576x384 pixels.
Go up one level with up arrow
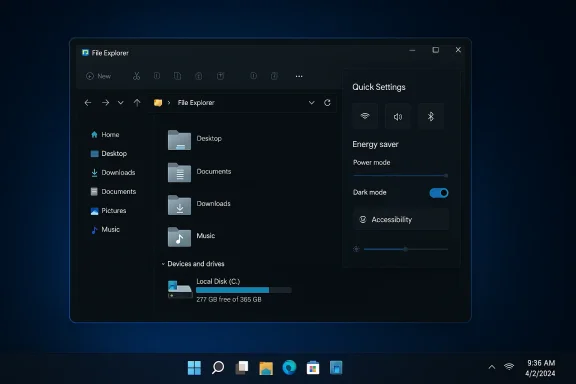point(137,103)
